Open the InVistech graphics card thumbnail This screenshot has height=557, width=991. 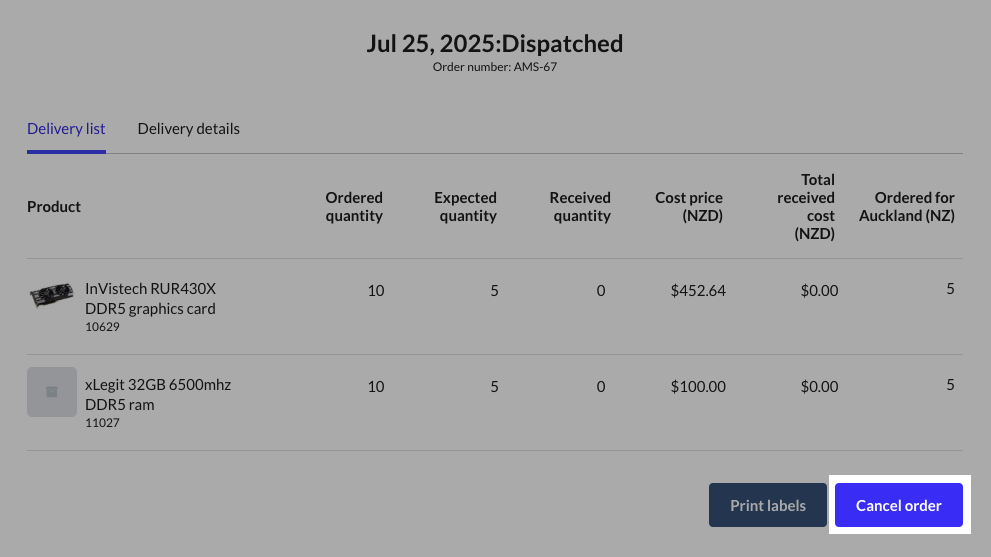pos(52,296)
